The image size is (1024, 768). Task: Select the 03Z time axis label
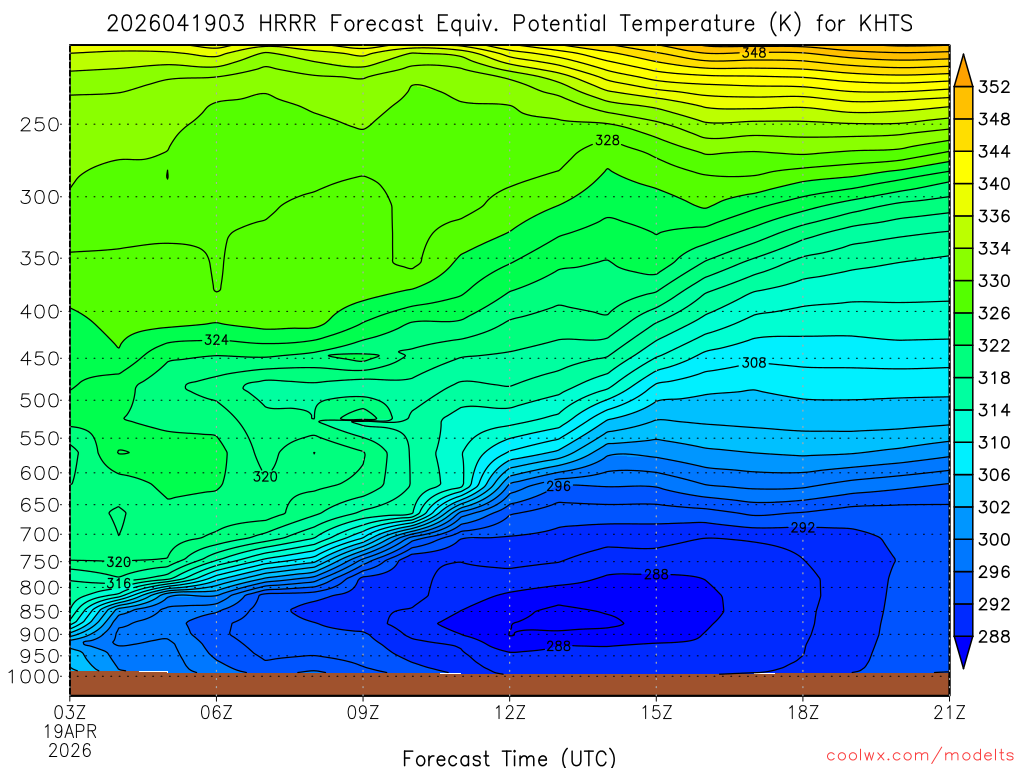[69, 712]
